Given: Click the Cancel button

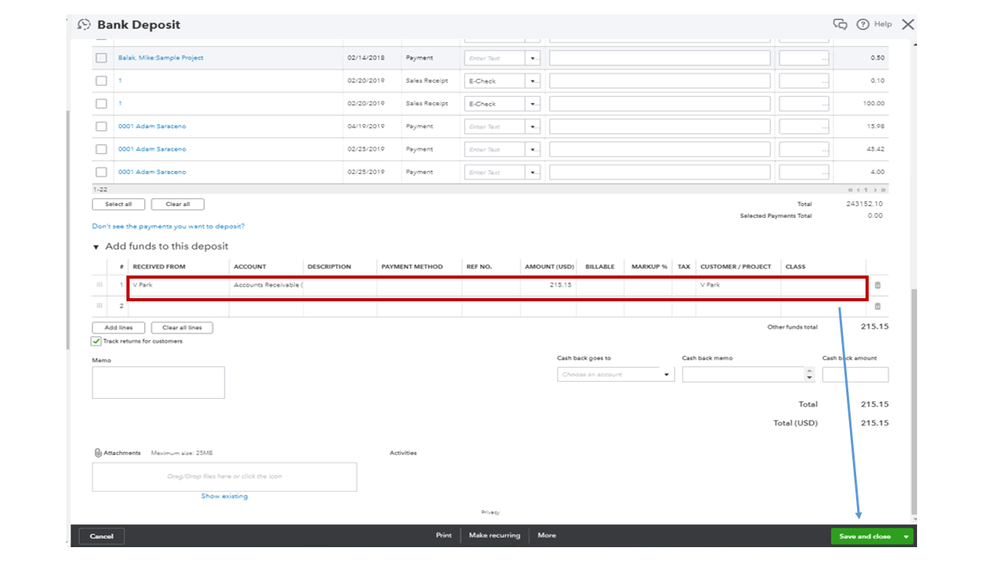Looking at the screenshot, I should tap(101, 537).
